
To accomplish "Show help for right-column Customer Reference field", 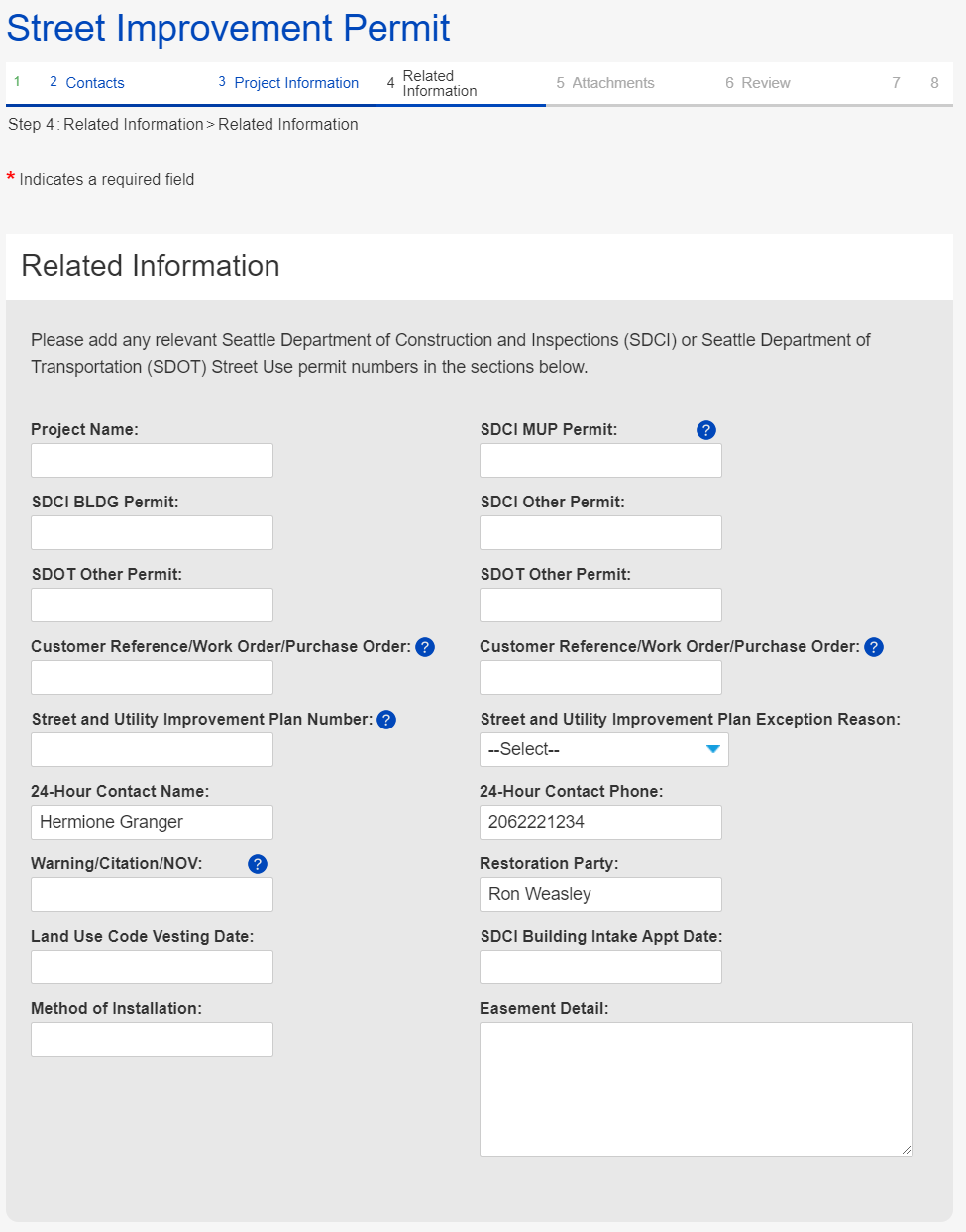I will pyautogui.click(x=873, y=647).
